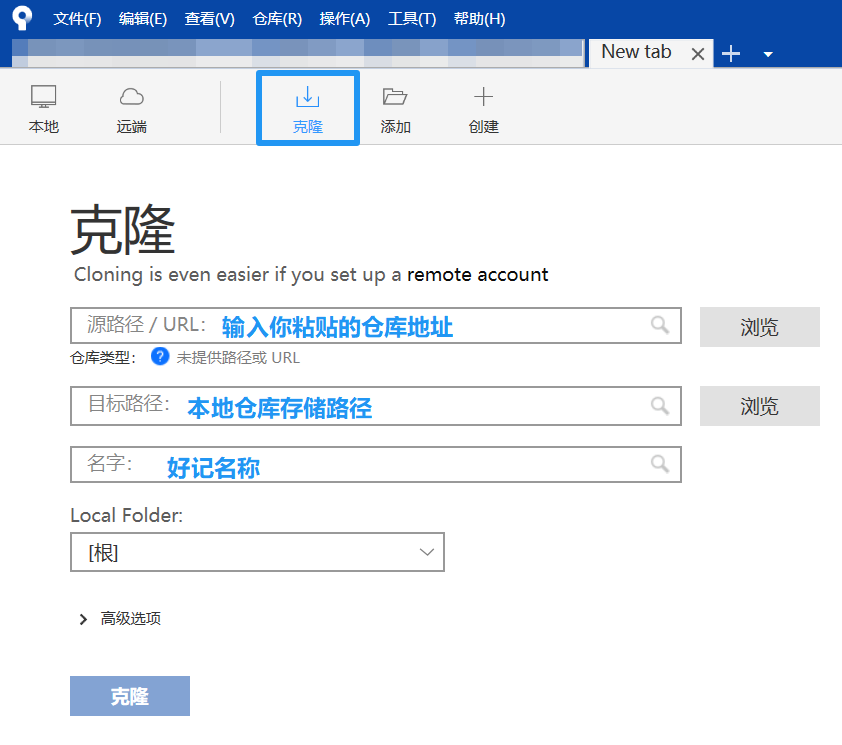Close the New tab tab
842x745 pixels.
tap(698, 54)
